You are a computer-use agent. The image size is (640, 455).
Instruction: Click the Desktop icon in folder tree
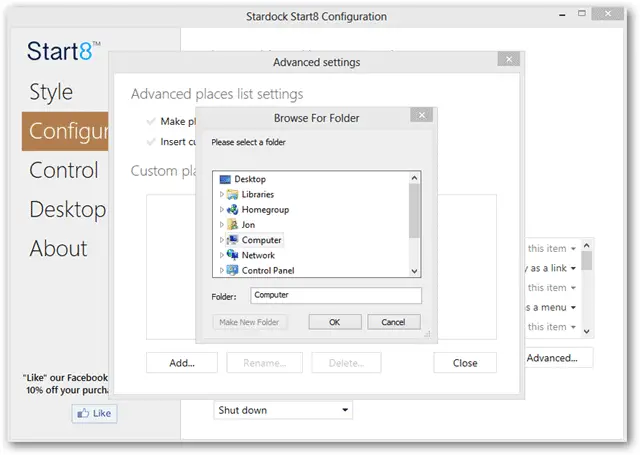click(x=225, y=179)
